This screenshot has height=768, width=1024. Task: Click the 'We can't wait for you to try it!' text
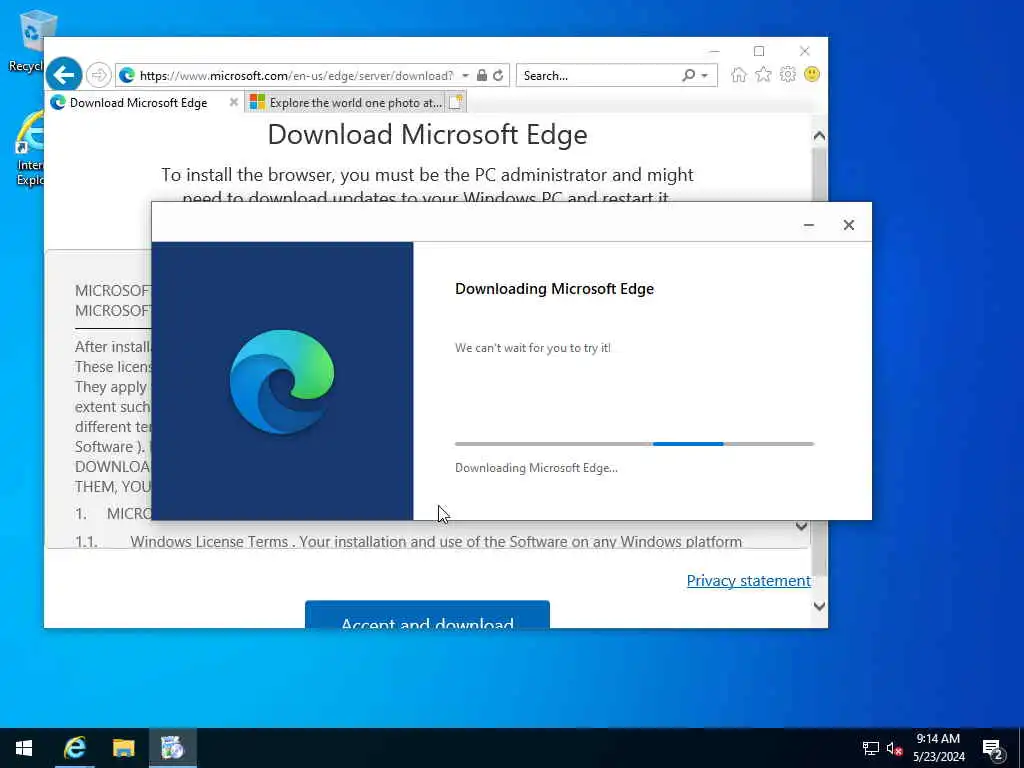532,348
